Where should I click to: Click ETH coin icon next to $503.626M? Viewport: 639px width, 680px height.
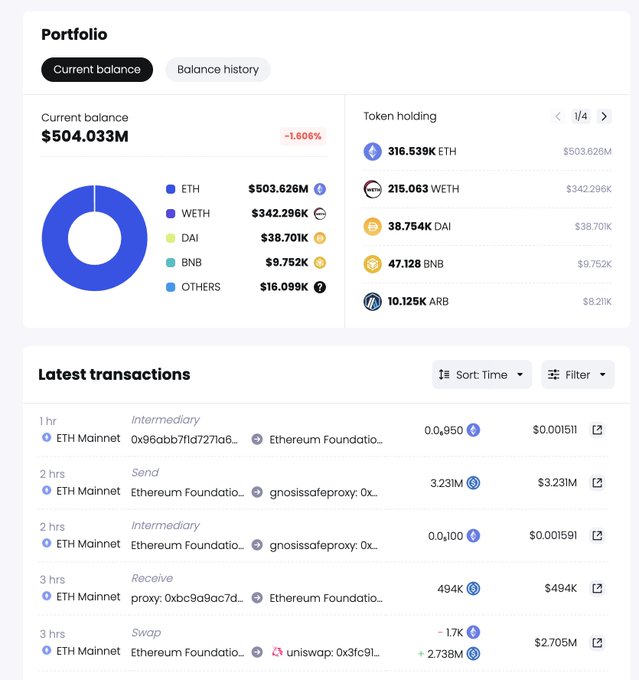click(x=320, y=189)
